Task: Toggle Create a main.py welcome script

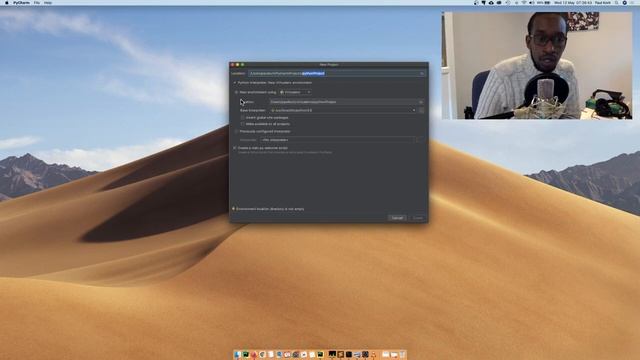Action: coord(235,148)
